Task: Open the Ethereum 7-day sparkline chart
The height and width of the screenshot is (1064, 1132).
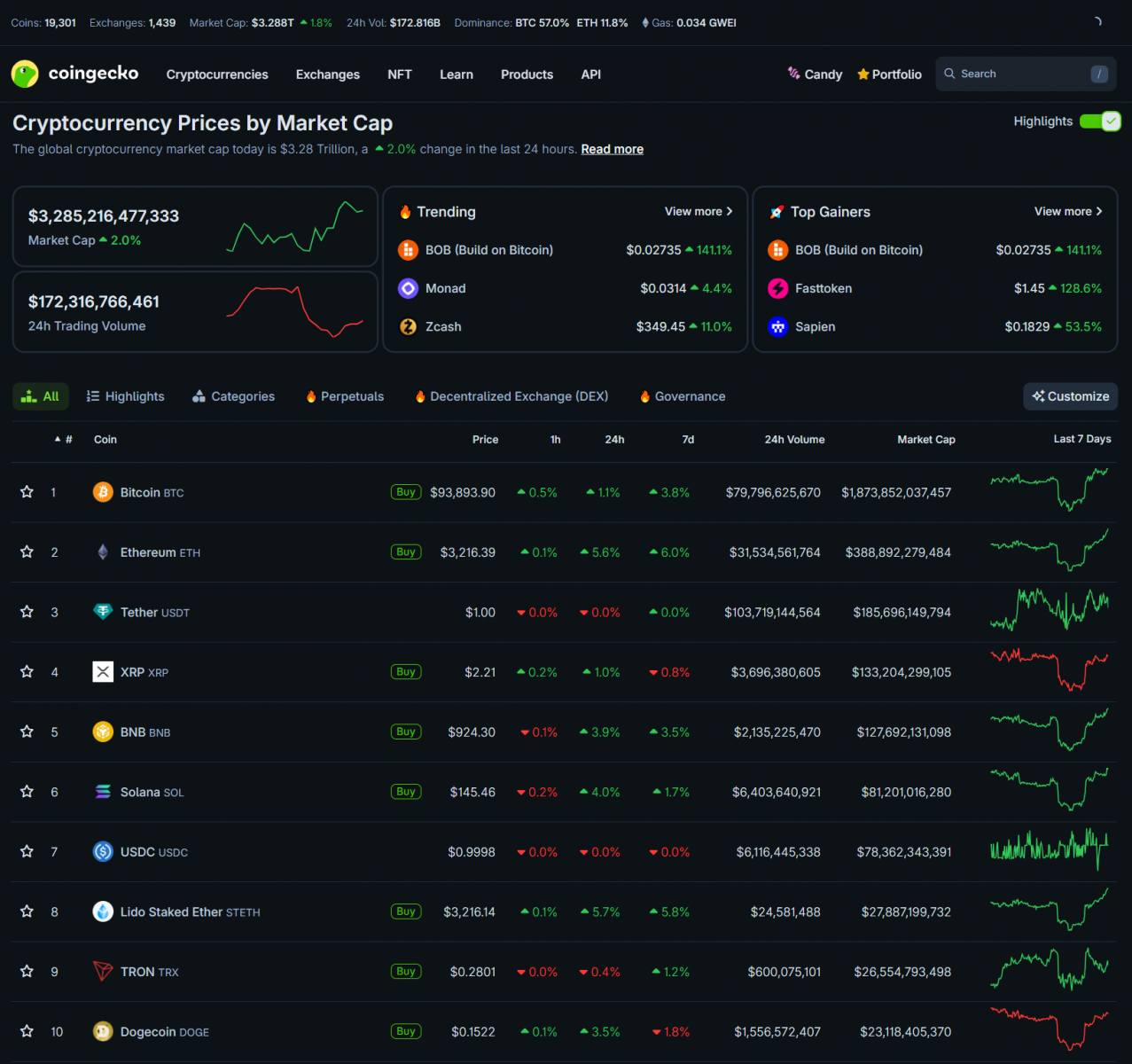Action: coord(1050,551)
